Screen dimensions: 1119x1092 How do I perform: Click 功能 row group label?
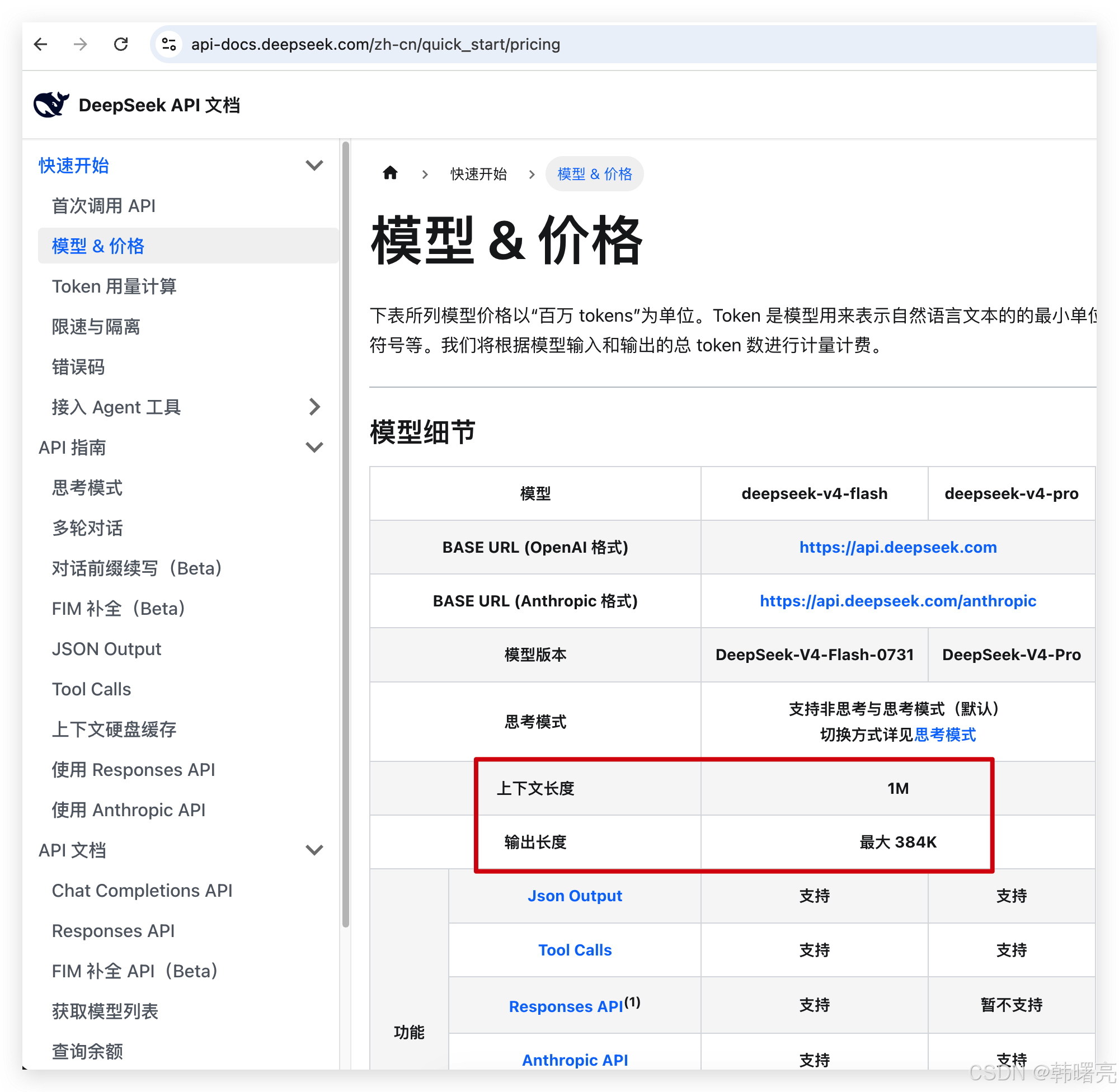(x=409, y=1032)
